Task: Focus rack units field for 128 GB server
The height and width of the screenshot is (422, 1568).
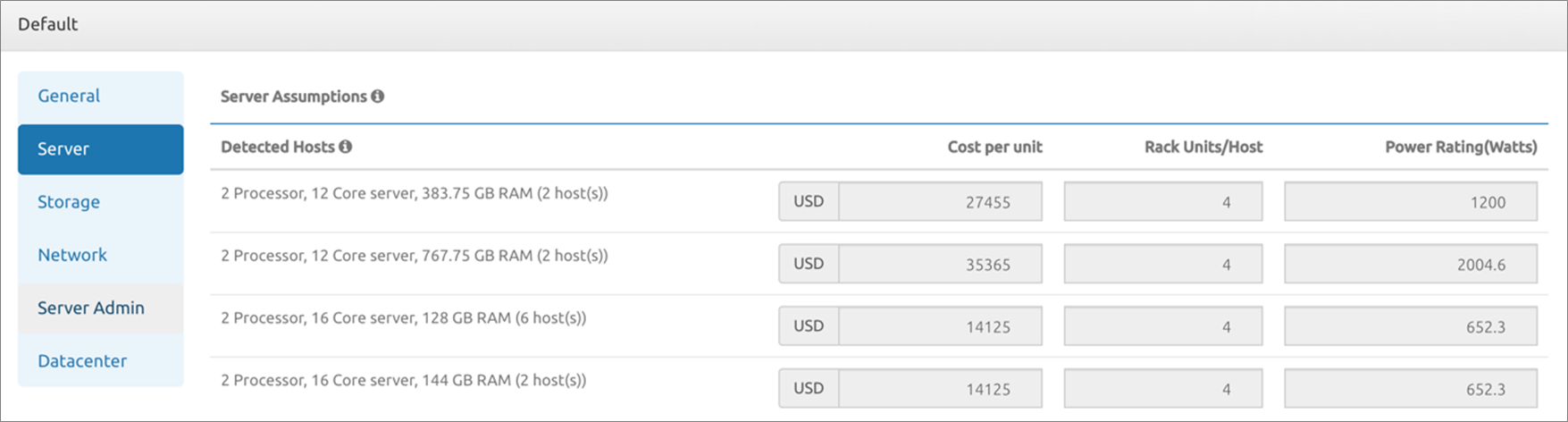Action: 1162,326
